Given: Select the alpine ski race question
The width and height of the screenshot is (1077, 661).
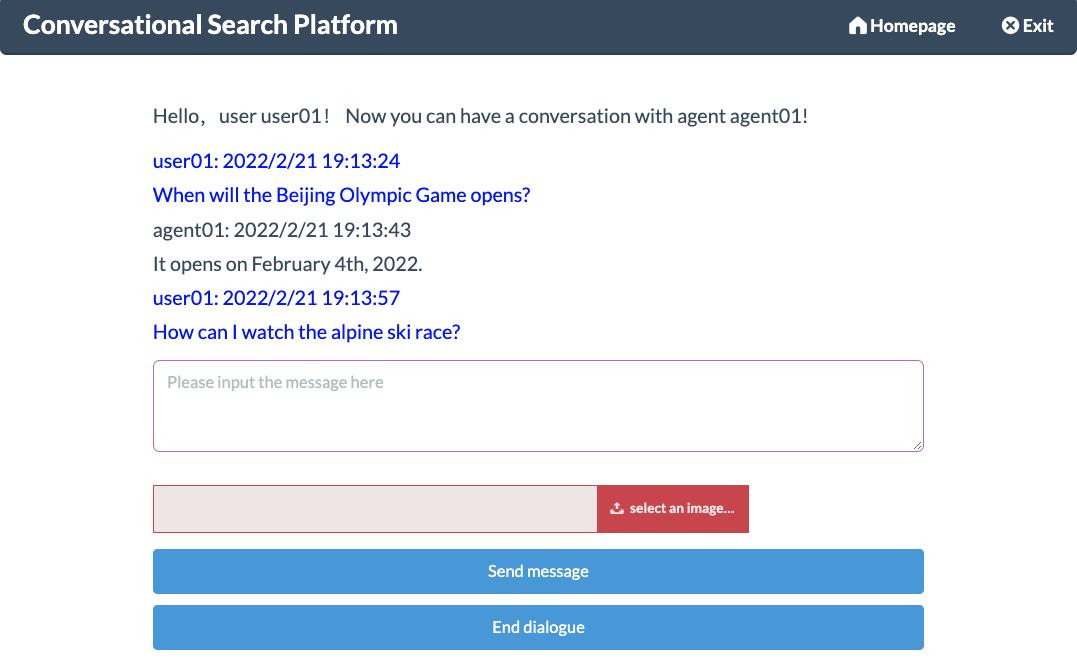Looking at the screenshot, I should coord(306,332).
